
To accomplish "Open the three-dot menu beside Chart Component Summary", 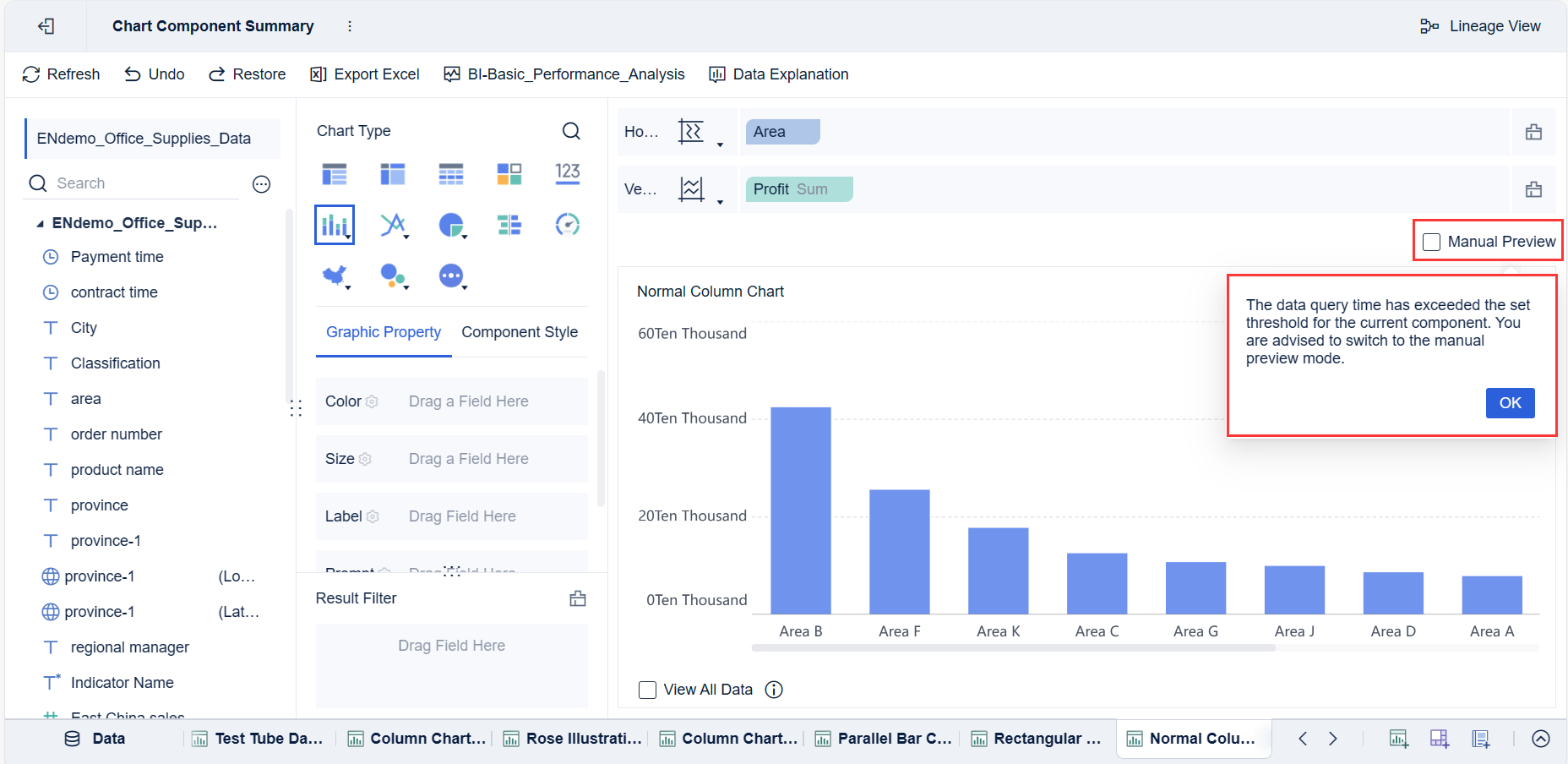I will coord(350,26).
